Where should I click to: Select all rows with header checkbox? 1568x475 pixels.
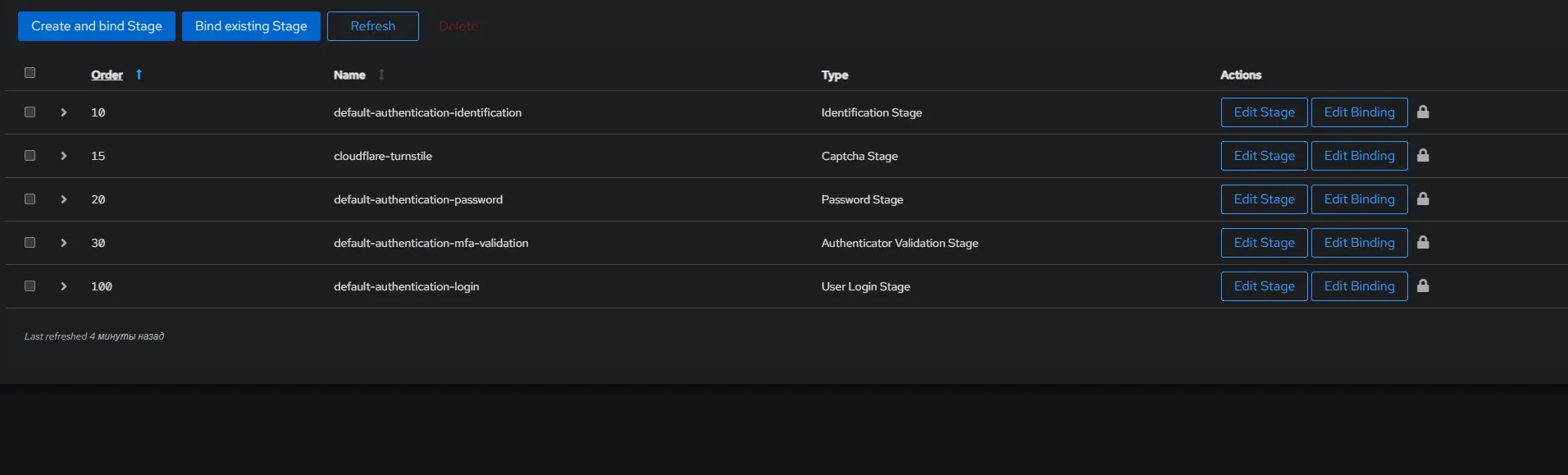click(30, 73)
